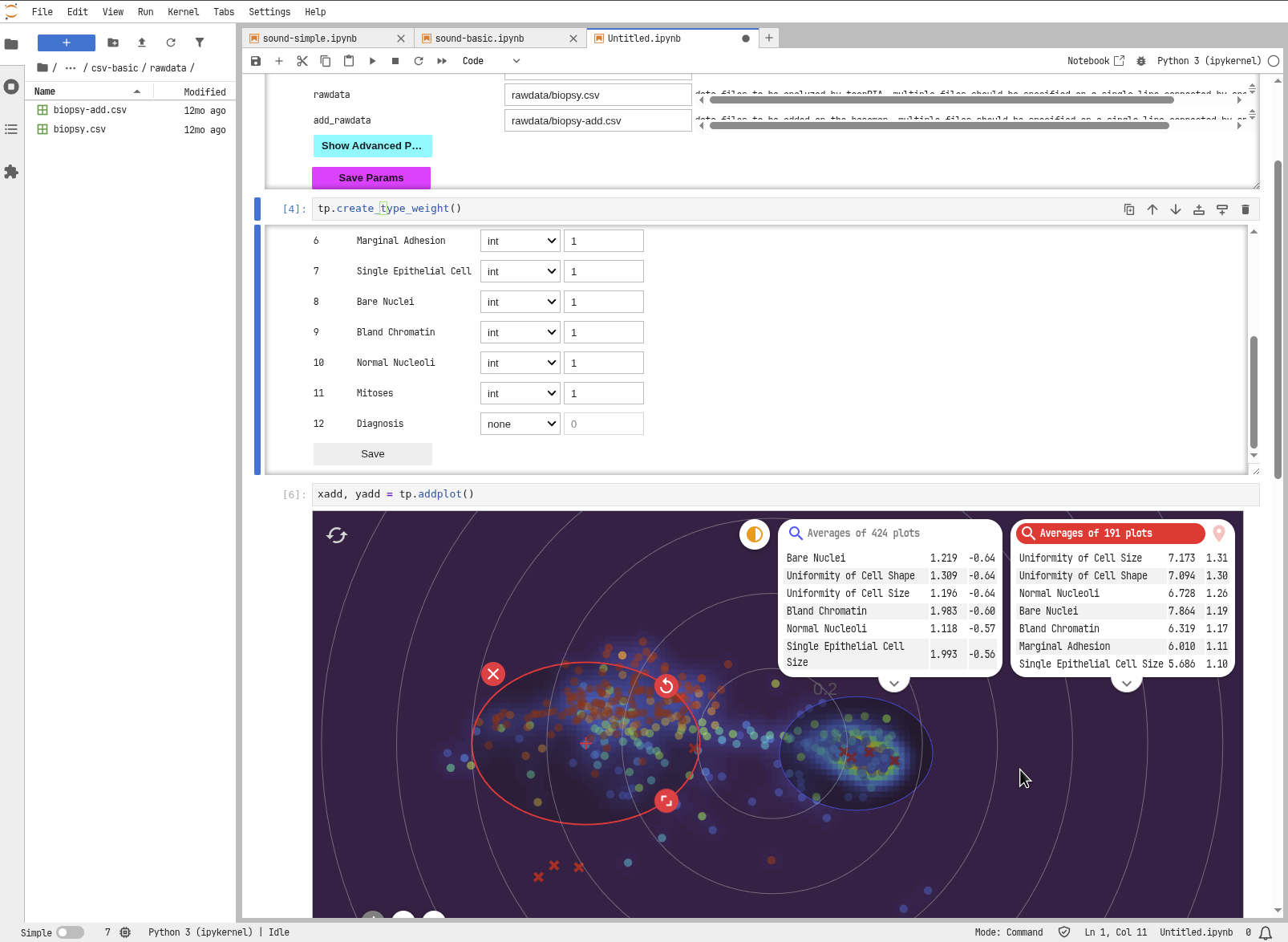This screenshot has height=942, width=1288.
Task: Click the notebook trust shield icon
Action: 1064,932
